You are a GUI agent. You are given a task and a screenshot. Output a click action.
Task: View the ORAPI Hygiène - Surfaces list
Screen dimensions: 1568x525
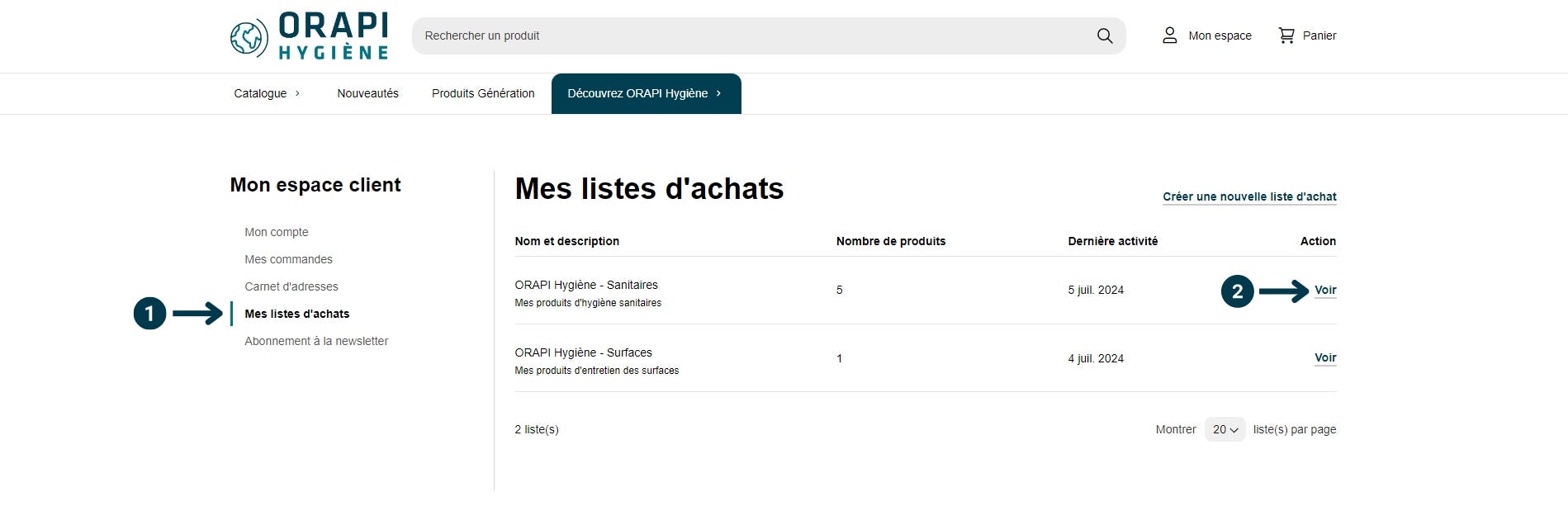(1325, 357)
